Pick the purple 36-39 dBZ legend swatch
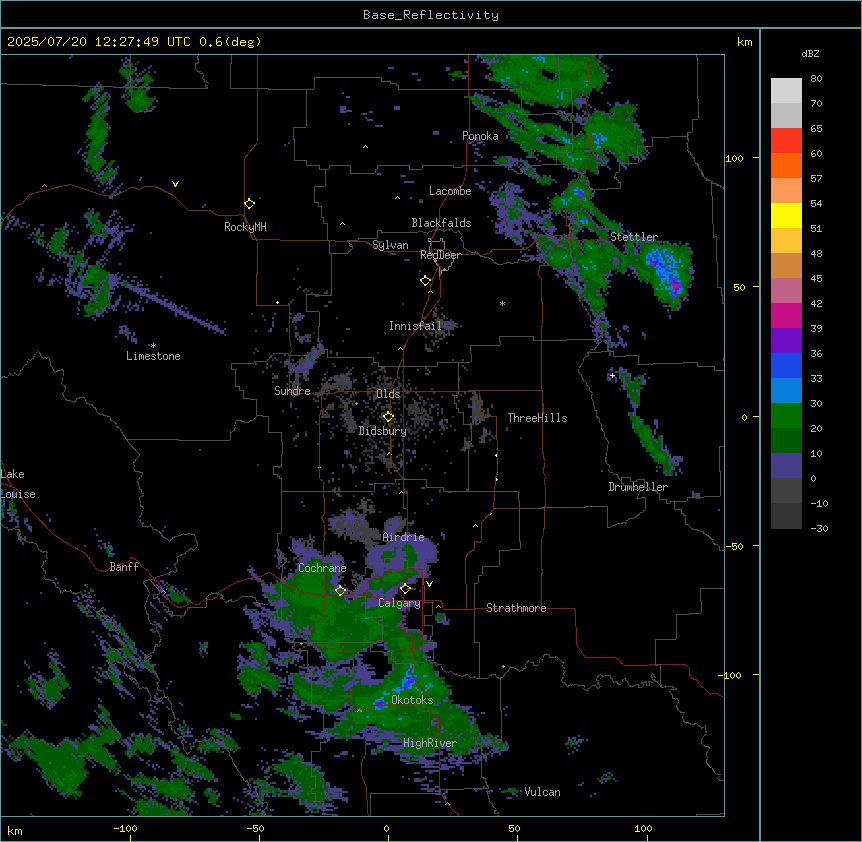The image size is (862, 842). pyautogui.click(x=786, y=341)
